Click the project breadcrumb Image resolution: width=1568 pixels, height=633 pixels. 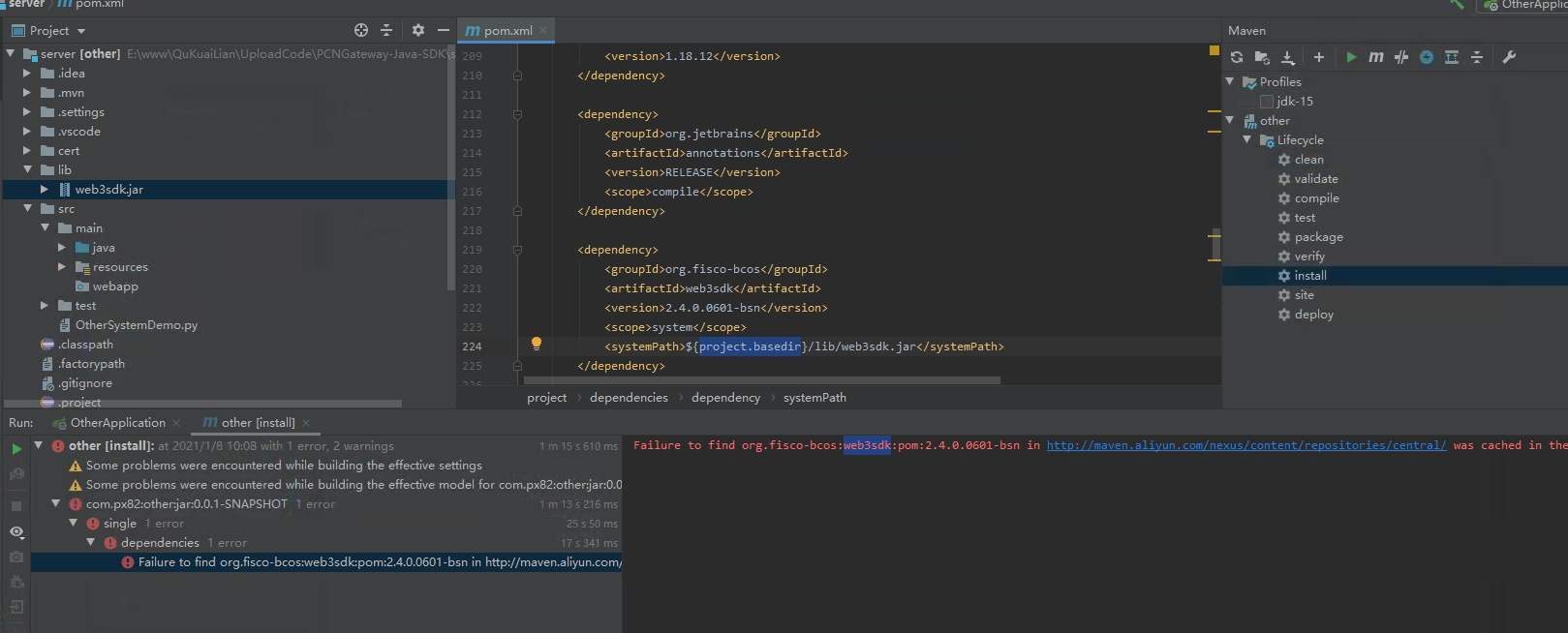(547, 398)
